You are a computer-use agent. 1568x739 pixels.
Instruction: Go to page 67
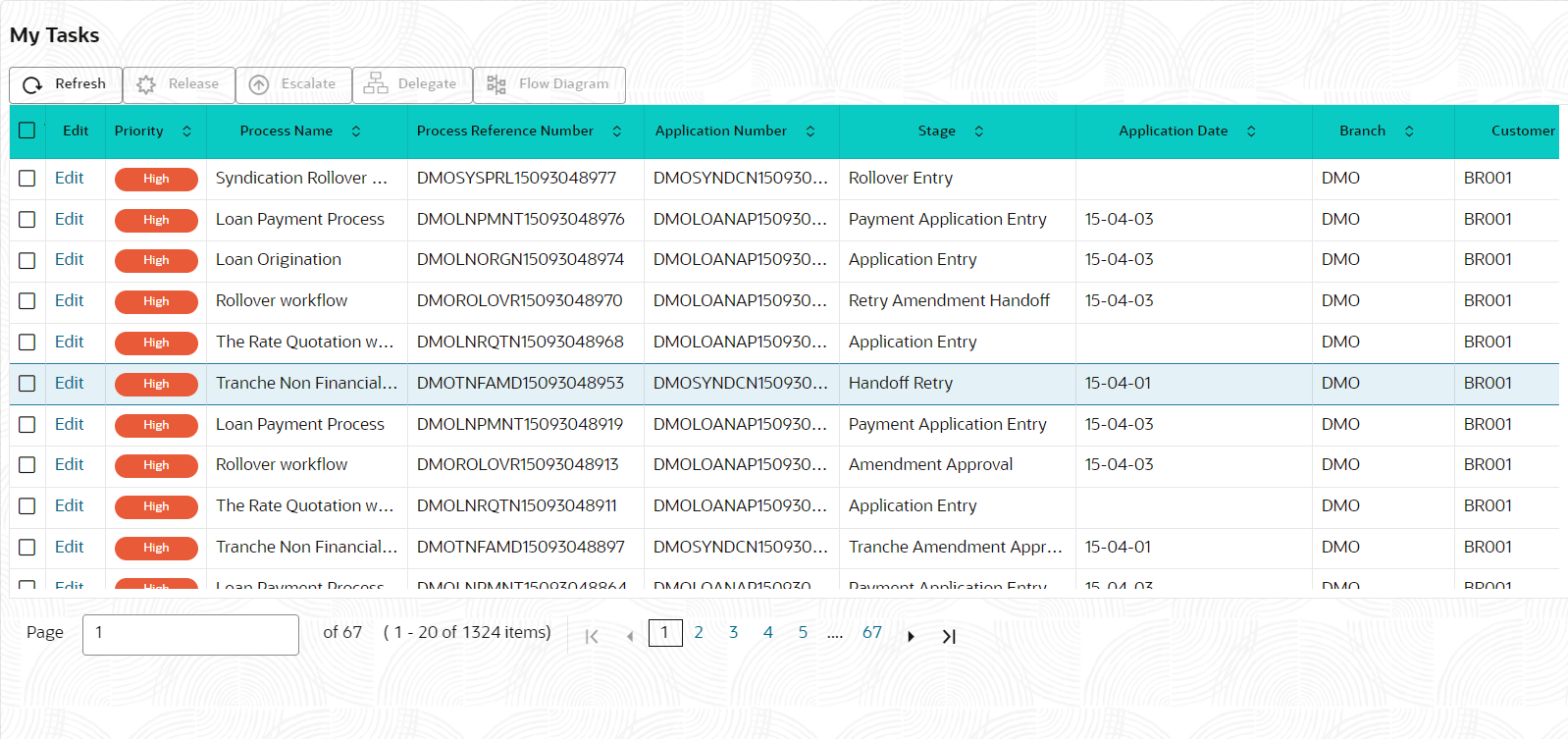click(872, 633)
